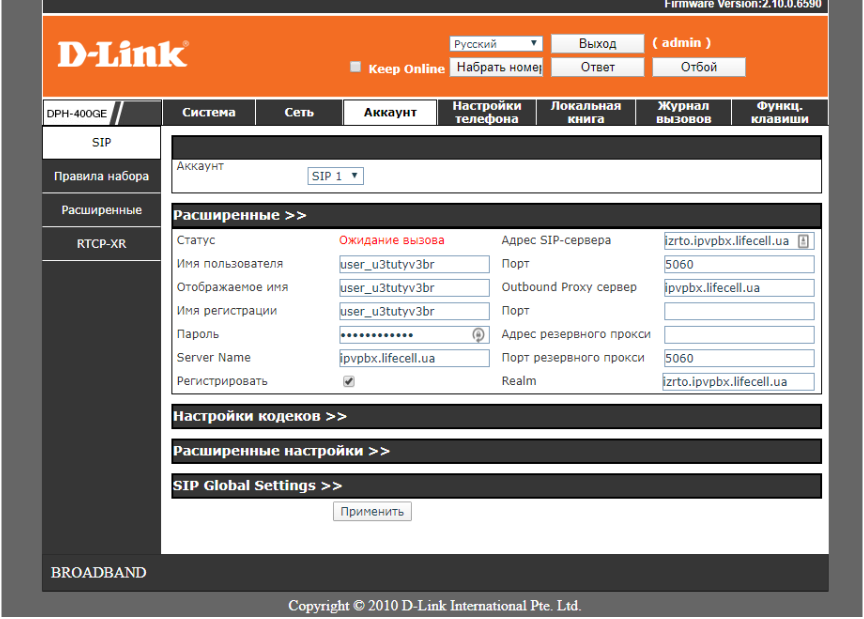This screenshot has height=619, width=864.
Task: Go to the Локальная книга tab
Action: coord(586,112)
